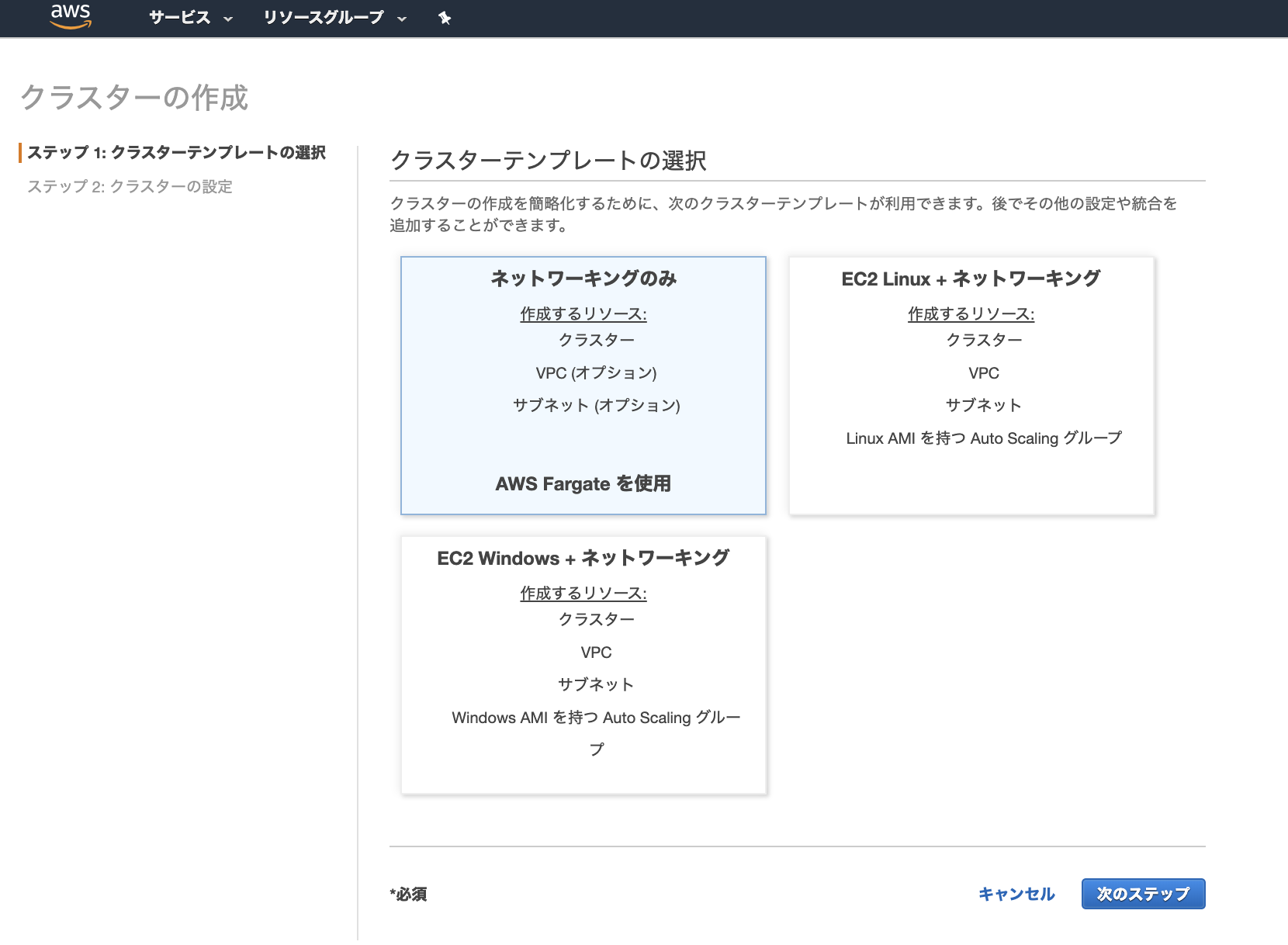This screenshot has width=1288, height=945.
Task: Click the Linux AMI を持つ Auto Scaling グループ text
Action: [x=984, y=438]
